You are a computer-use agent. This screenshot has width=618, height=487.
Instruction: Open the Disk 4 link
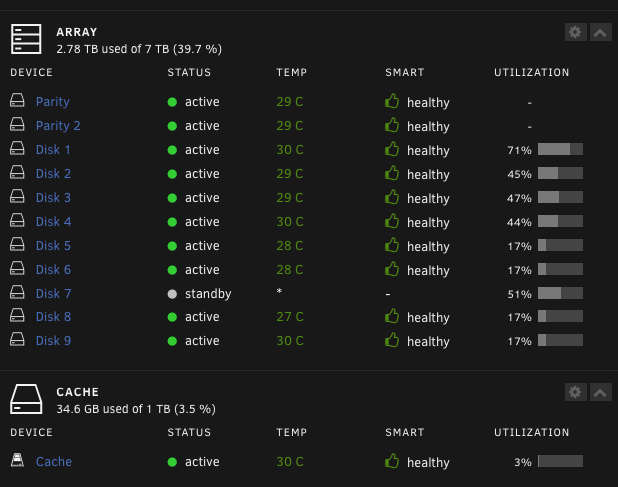coord(53,222)
